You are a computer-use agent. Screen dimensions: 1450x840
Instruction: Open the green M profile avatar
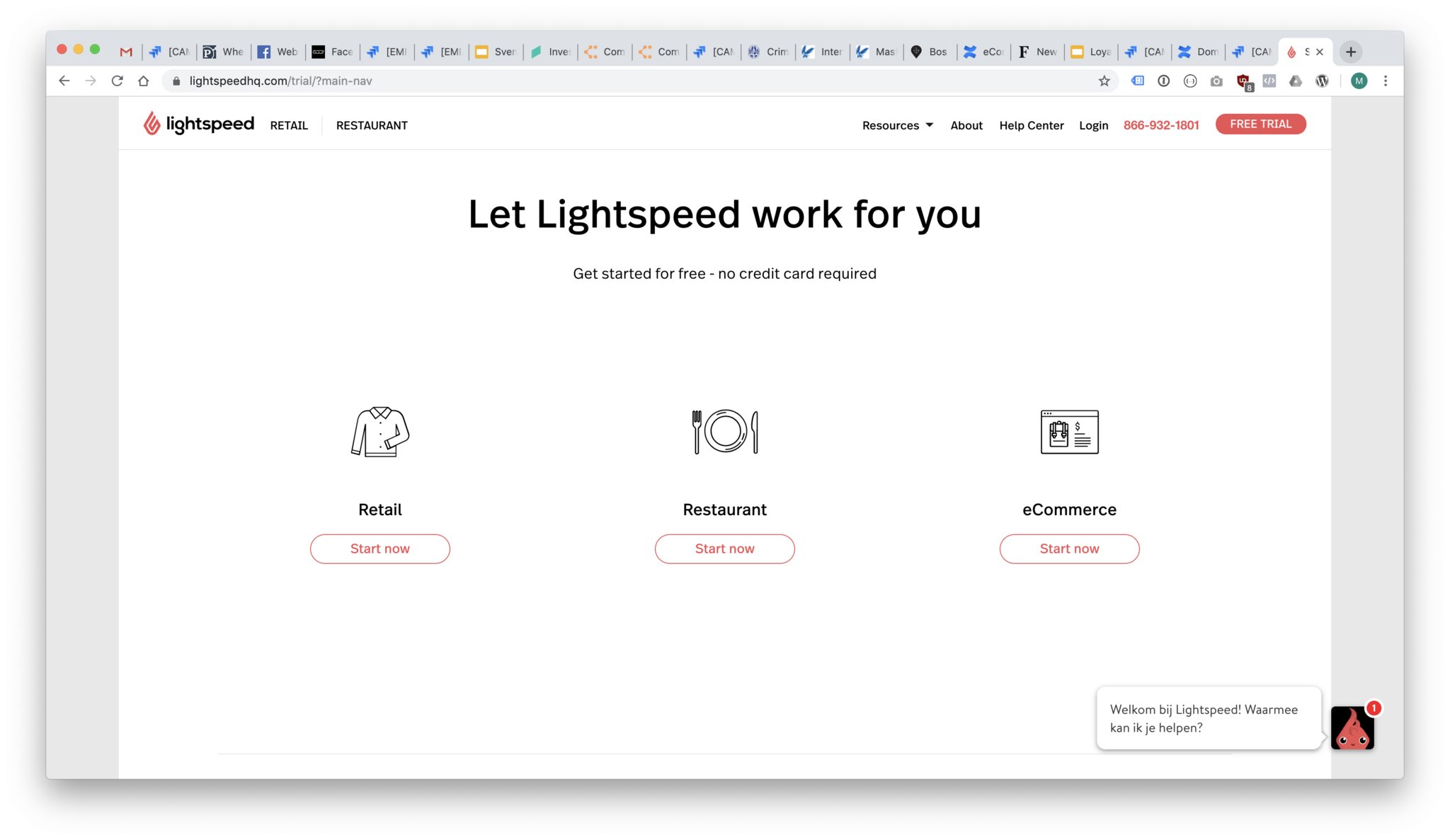tap(1359, 81)
